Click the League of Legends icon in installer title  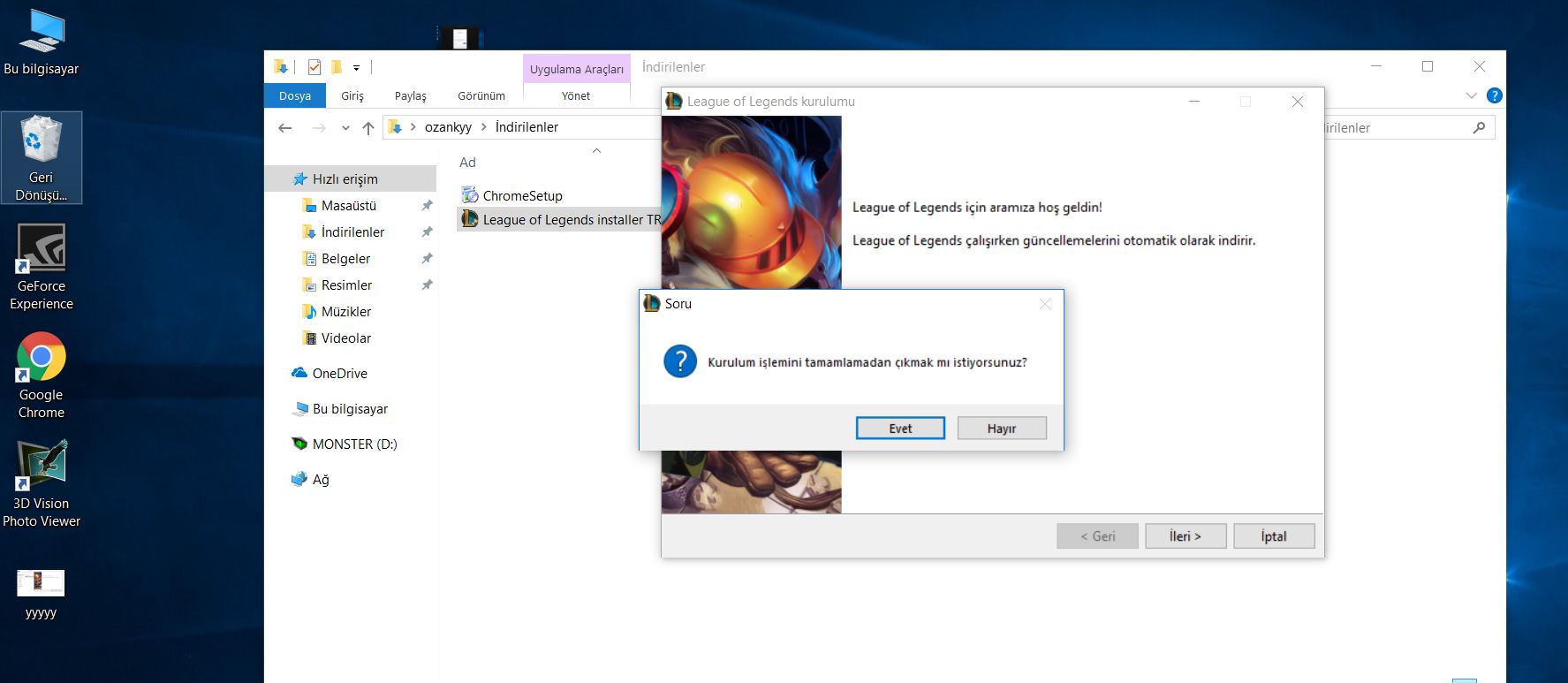tap(674, 101)
